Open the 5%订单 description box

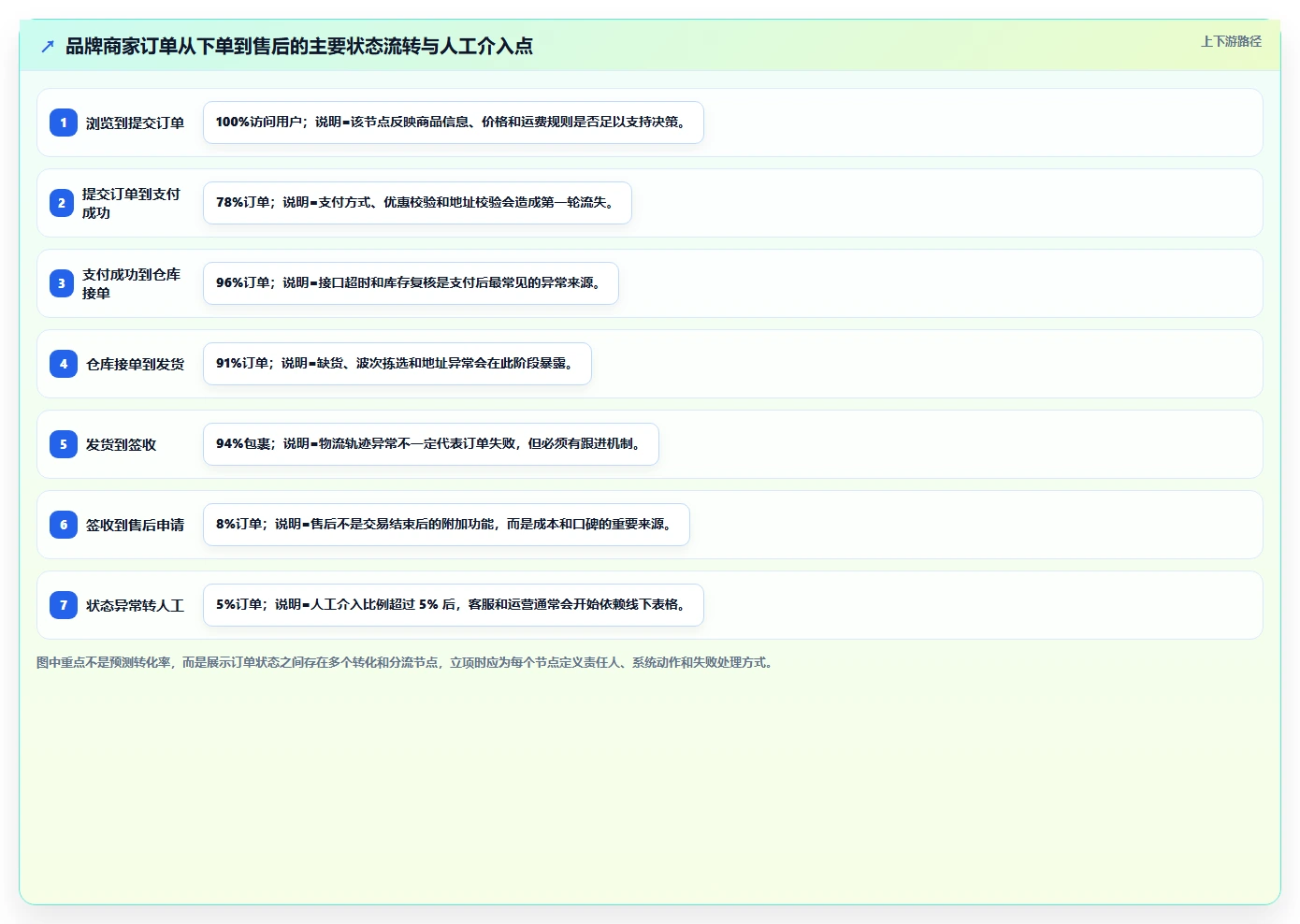click(x=454, y=605)
